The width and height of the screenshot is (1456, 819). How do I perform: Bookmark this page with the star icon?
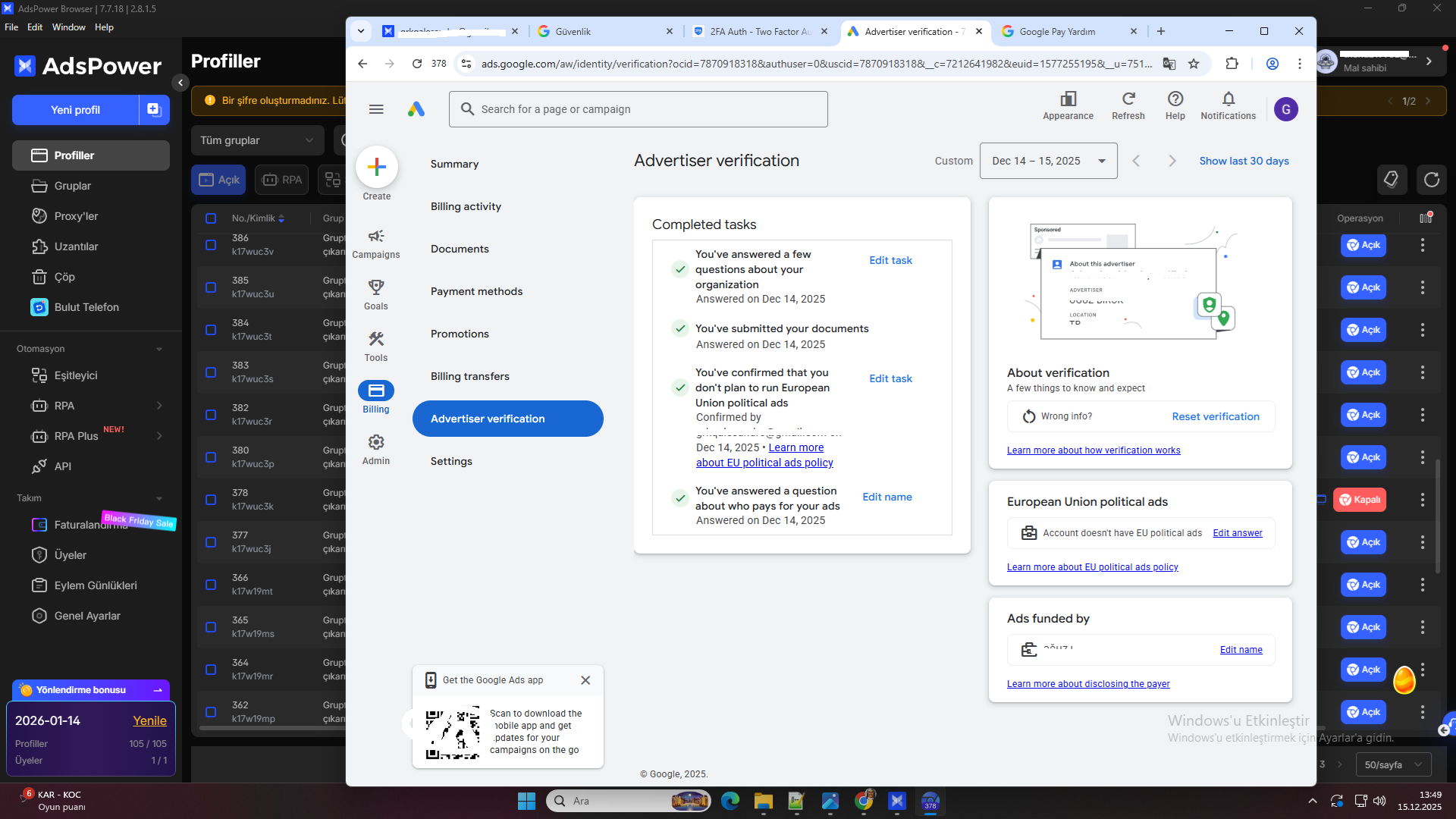pos(1194,64)
